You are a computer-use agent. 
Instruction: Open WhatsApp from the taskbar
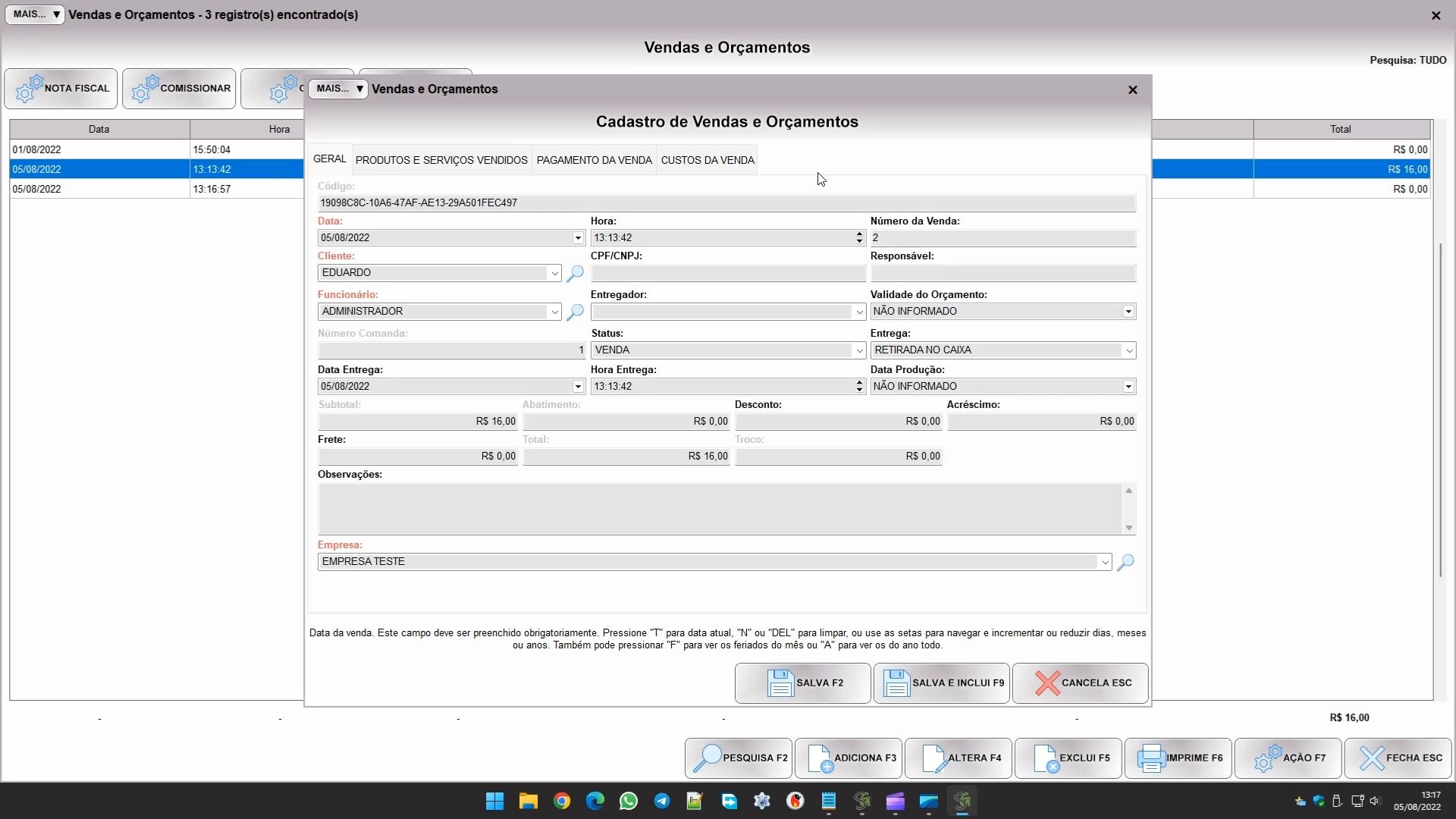tap(628, 801)
